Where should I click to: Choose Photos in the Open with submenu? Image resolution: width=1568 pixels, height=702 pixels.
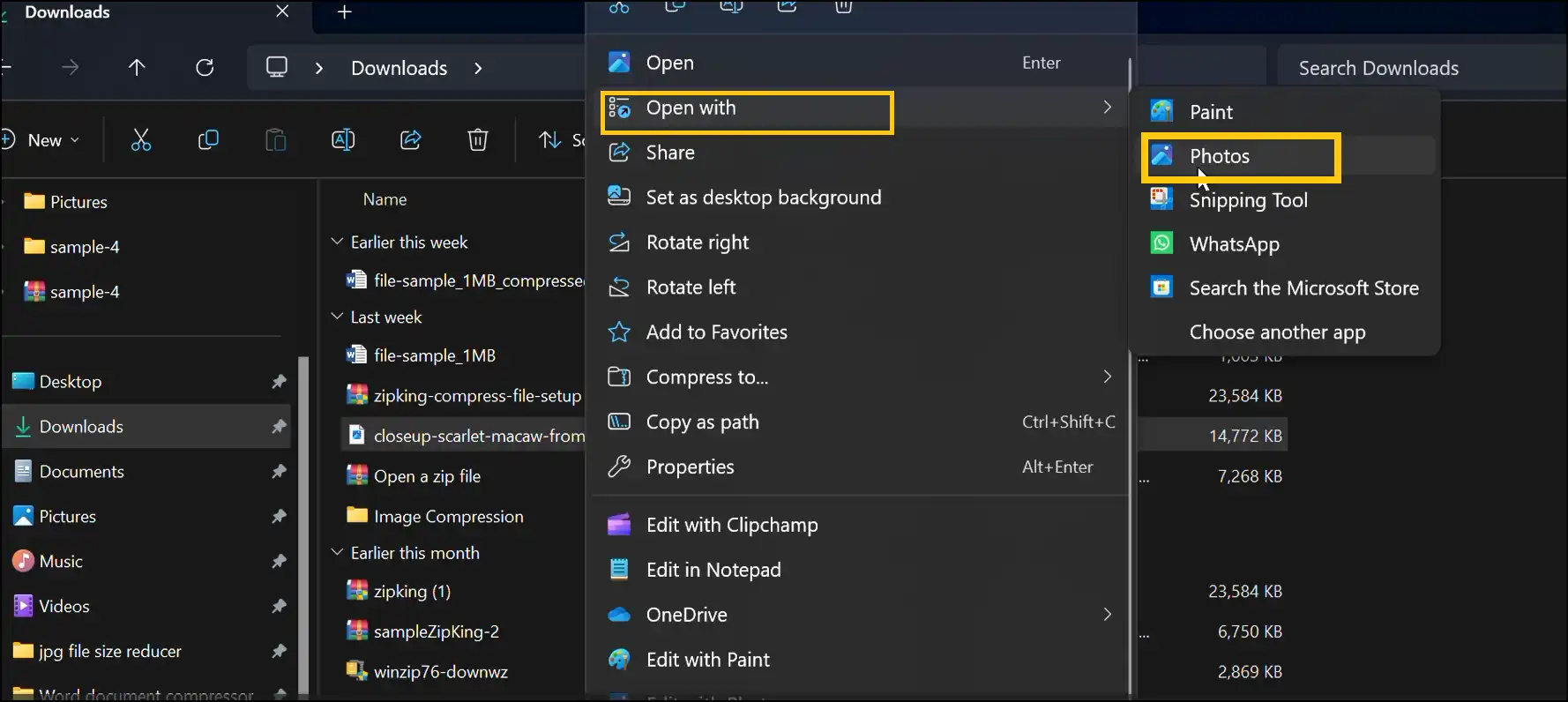click(1283, 156)
